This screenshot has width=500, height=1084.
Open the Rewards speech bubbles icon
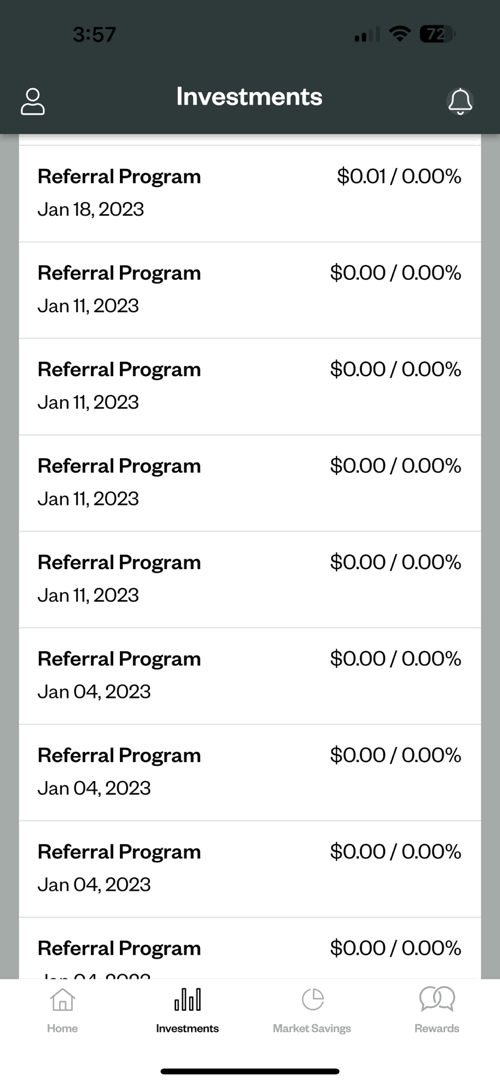click(437, 1000)
